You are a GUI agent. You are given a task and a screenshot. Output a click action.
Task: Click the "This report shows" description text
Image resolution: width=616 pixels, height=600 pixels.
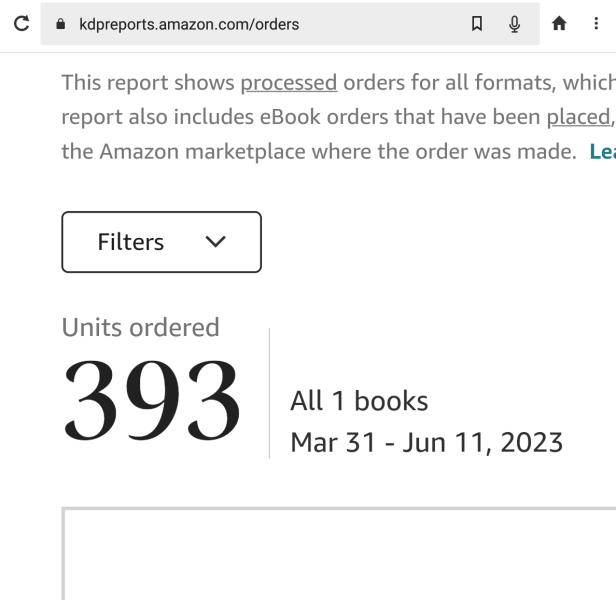pos(148,82)
